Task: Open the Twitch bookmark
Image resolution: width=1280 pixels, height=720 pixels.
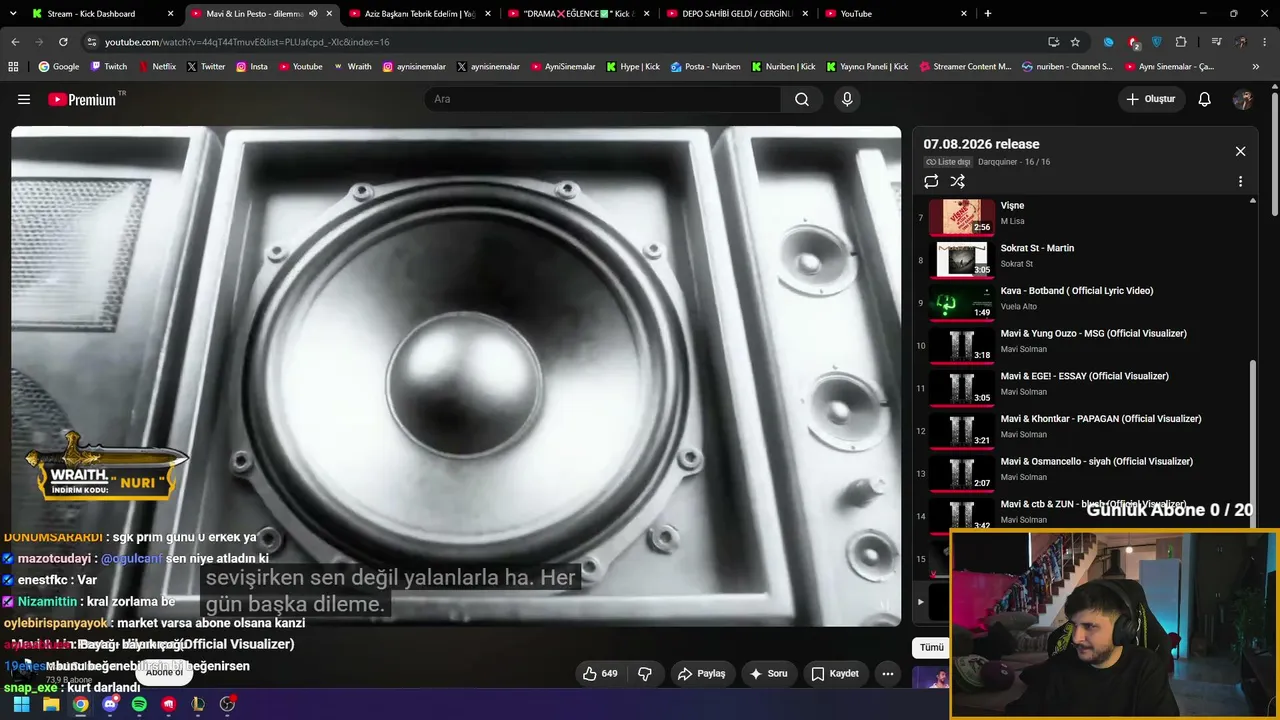Action: [x=109, y=67]
